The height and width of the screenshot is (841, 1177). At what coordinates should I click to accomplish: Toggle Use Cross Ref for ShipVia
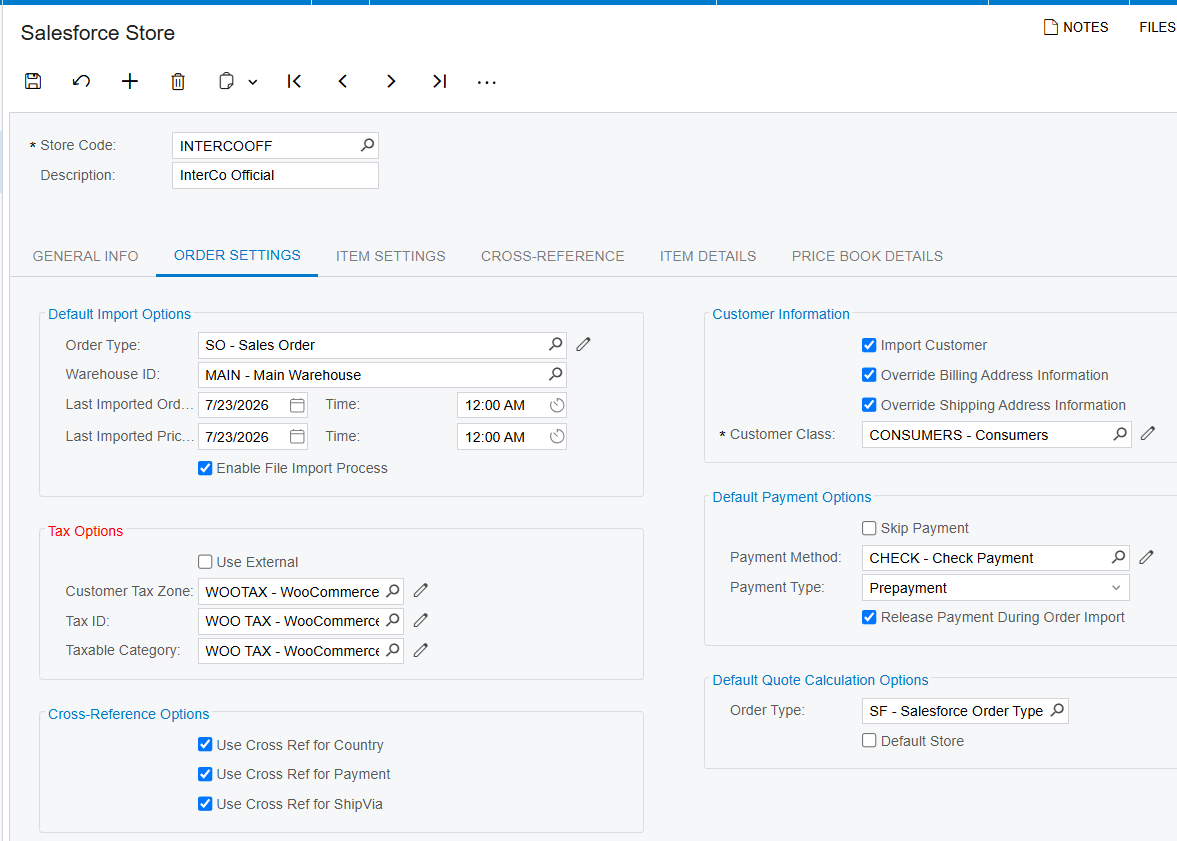(205, 803)
